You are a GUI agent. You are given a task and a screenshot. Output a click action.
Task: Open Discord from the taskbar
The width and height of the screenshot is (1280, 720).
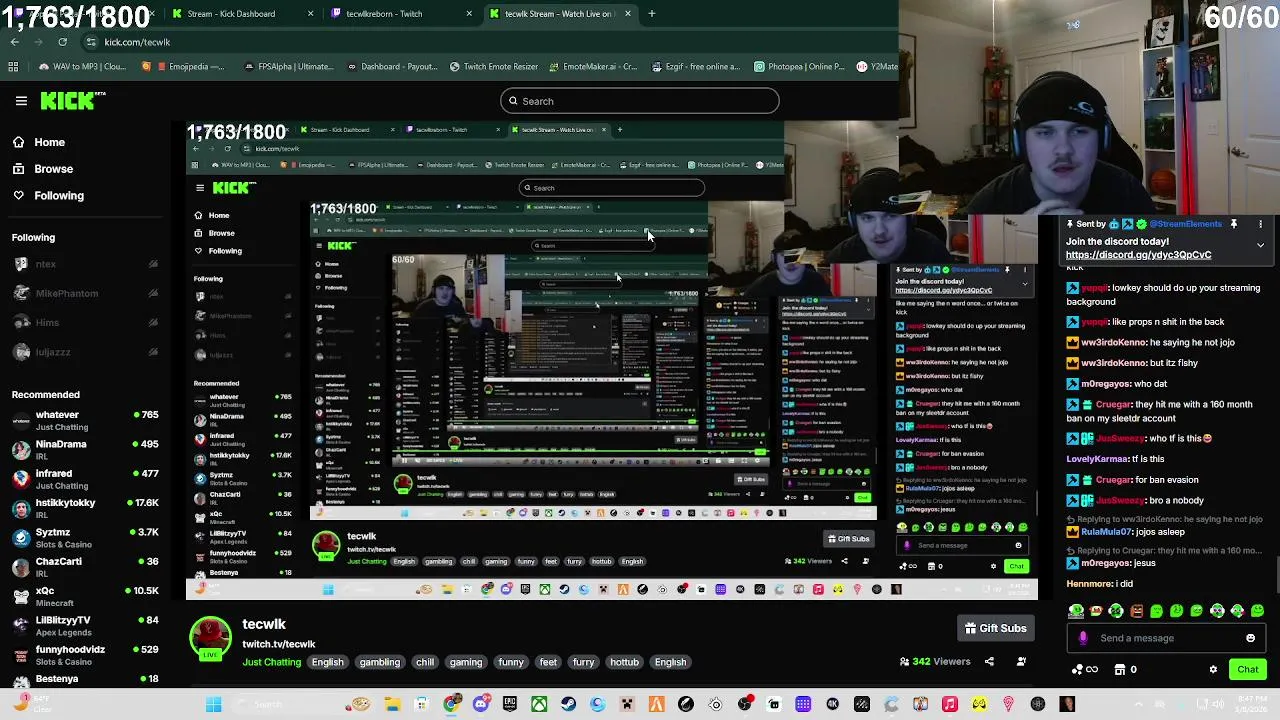pyautogui.click(x=481, y=705)
